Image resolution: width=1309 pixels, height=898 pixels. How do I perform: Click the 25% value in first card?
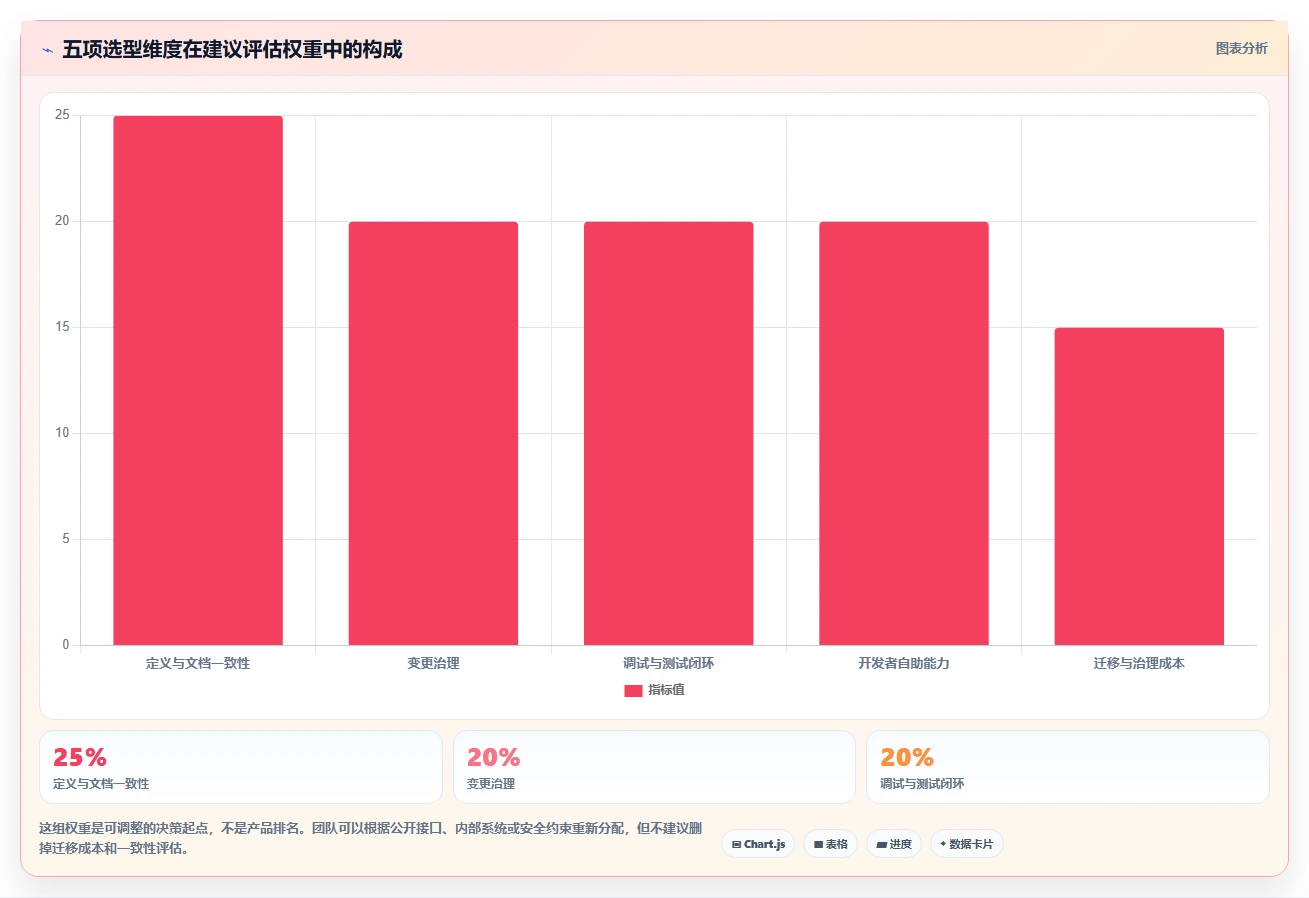pos(80,757)
